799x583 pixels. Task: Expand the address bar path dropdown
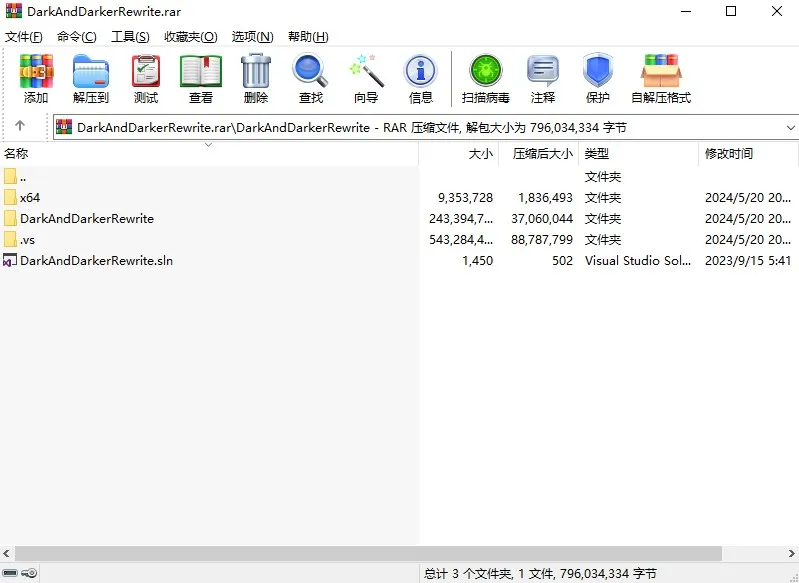click(x=790, y=127)
